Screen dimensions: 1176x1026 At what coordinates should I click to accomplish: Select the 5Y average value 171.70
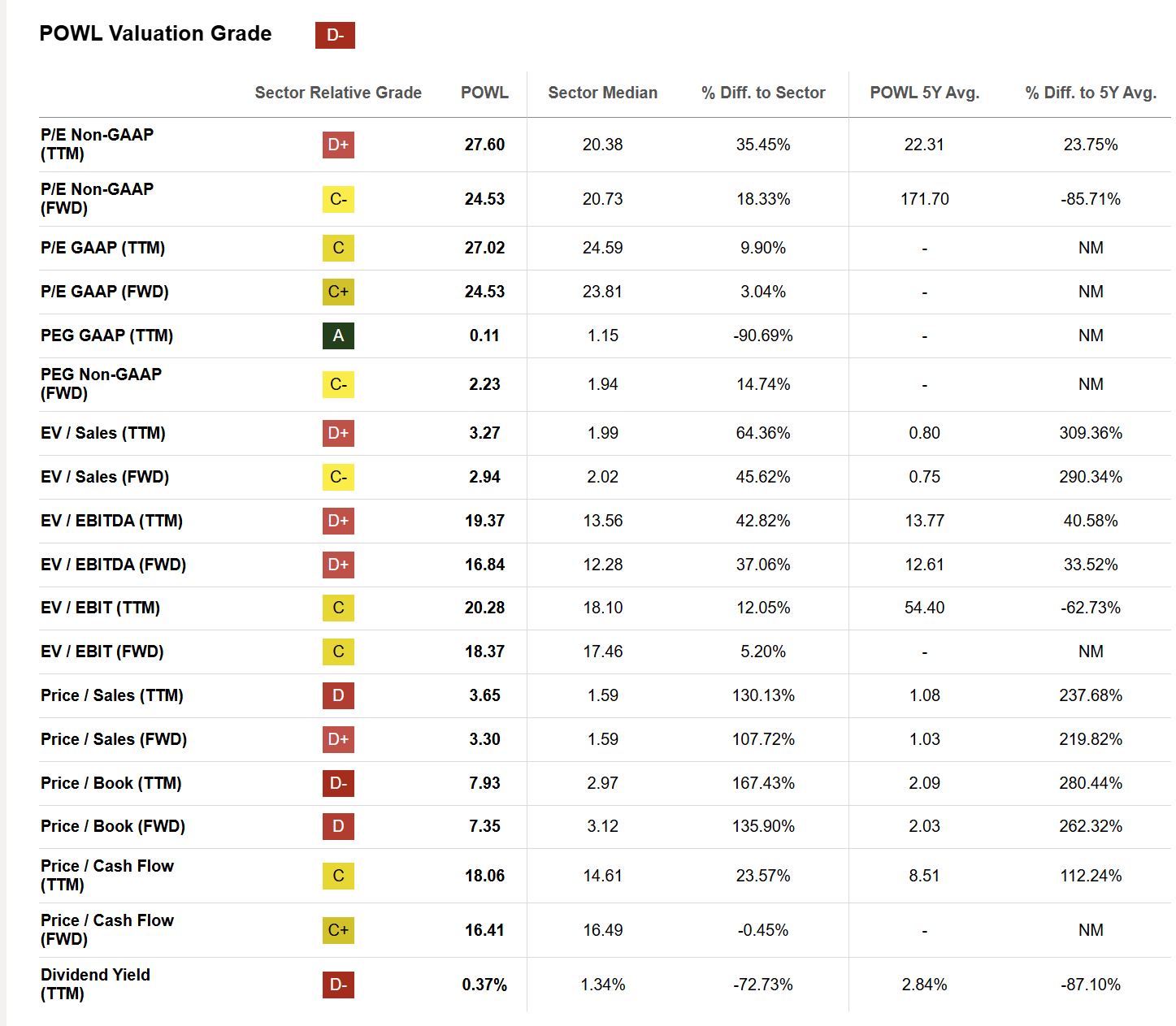[925, 199]
